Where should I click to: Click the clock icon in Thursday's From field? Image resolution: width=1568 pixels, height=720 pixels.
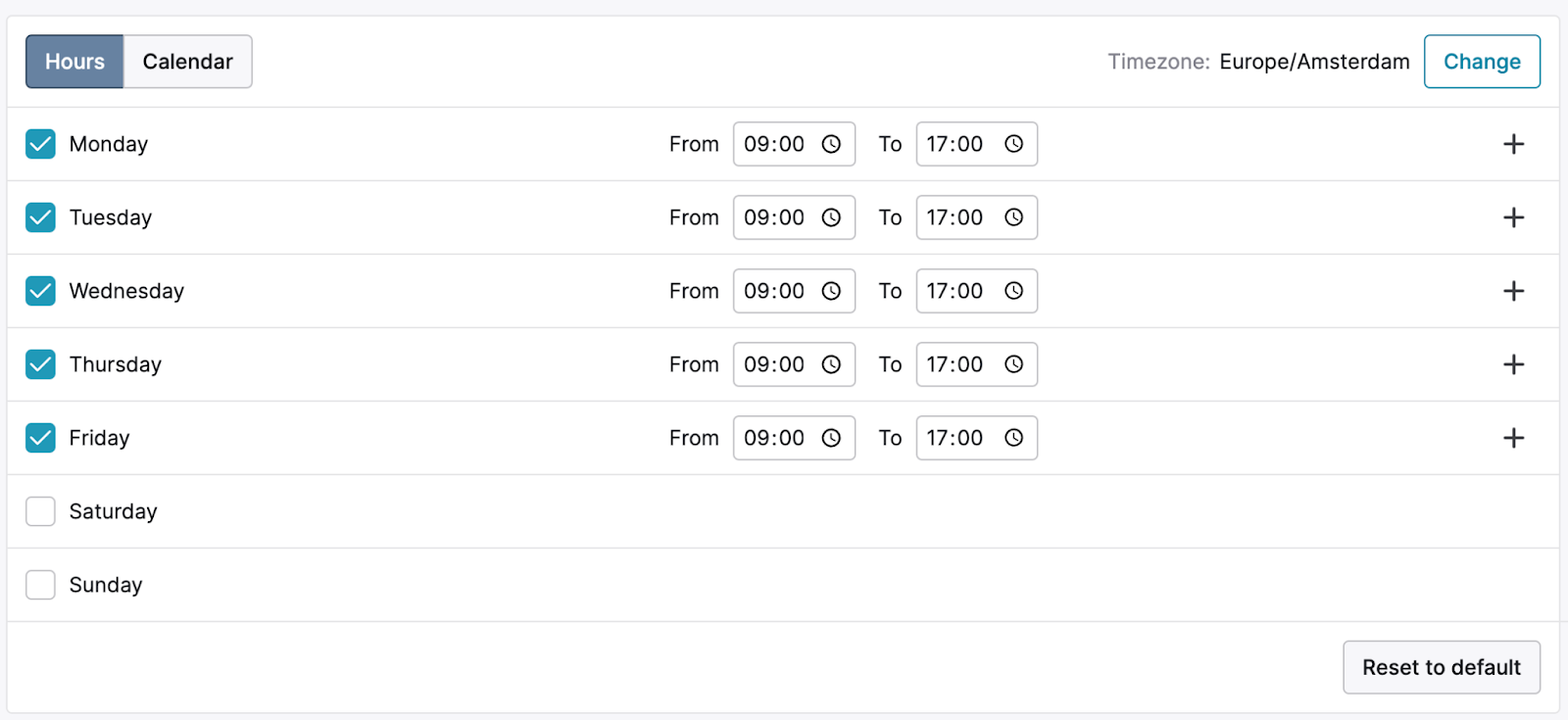pos(831,364)
